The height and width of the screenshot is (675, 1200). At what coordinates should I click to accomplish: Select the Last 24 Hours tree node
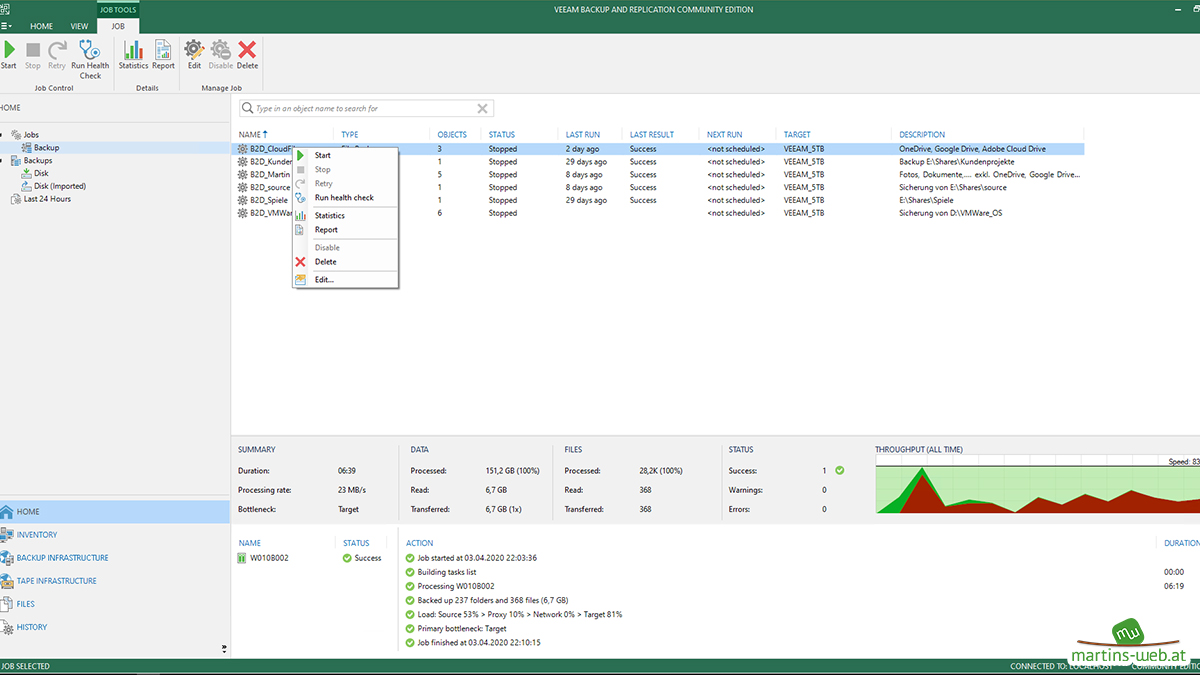pos(47,199)
